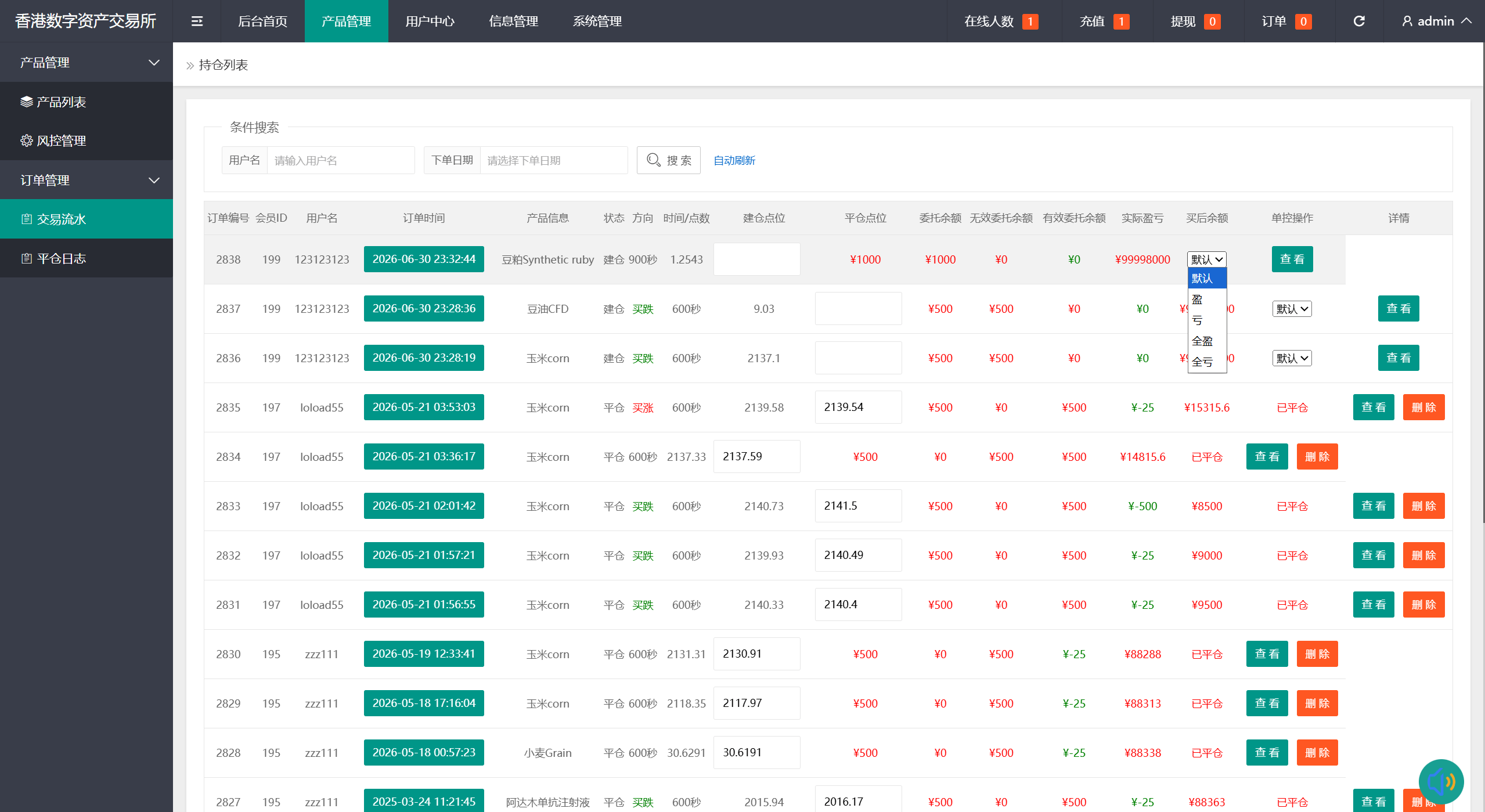Collapse the 订单管理 sidebar section
The image size is (1485, 812).
coord(86,180)
